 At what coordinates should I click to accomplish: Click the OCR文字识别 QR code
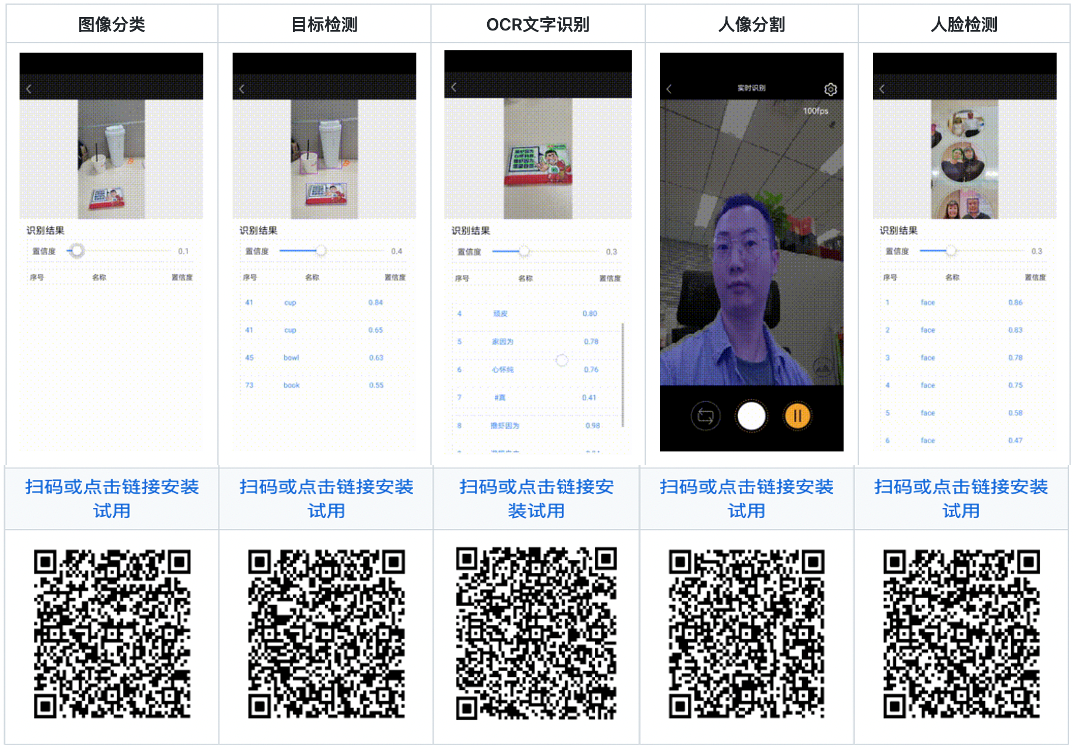tap(537, 633)
